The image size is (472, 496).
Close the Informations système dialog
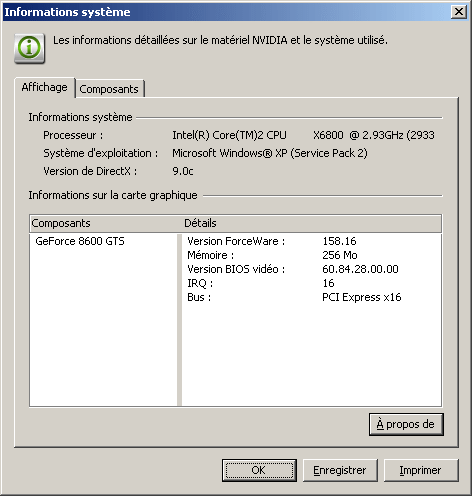(459, 12)
